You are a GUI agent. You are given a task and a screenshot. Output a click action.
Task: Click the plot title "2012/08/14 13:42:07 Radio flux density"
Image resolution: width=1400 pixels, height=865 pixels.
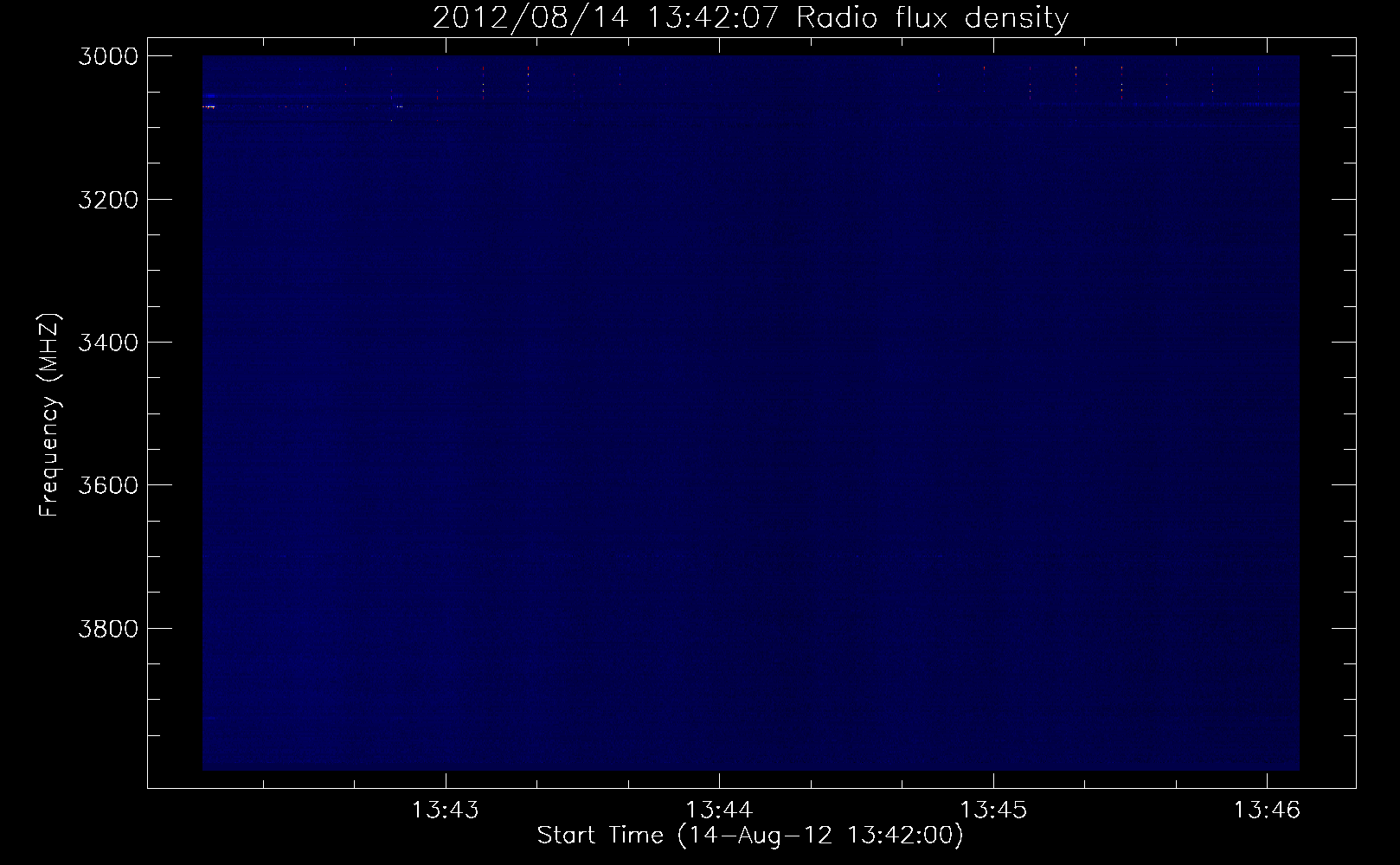pos(750,17)
